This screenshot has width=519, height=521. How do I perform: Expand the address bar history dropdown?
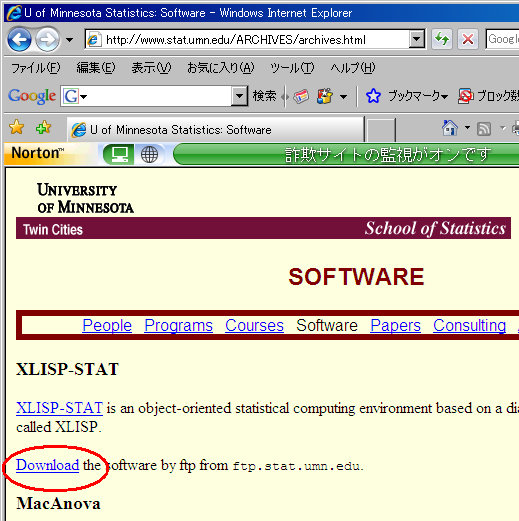(416, 39)
